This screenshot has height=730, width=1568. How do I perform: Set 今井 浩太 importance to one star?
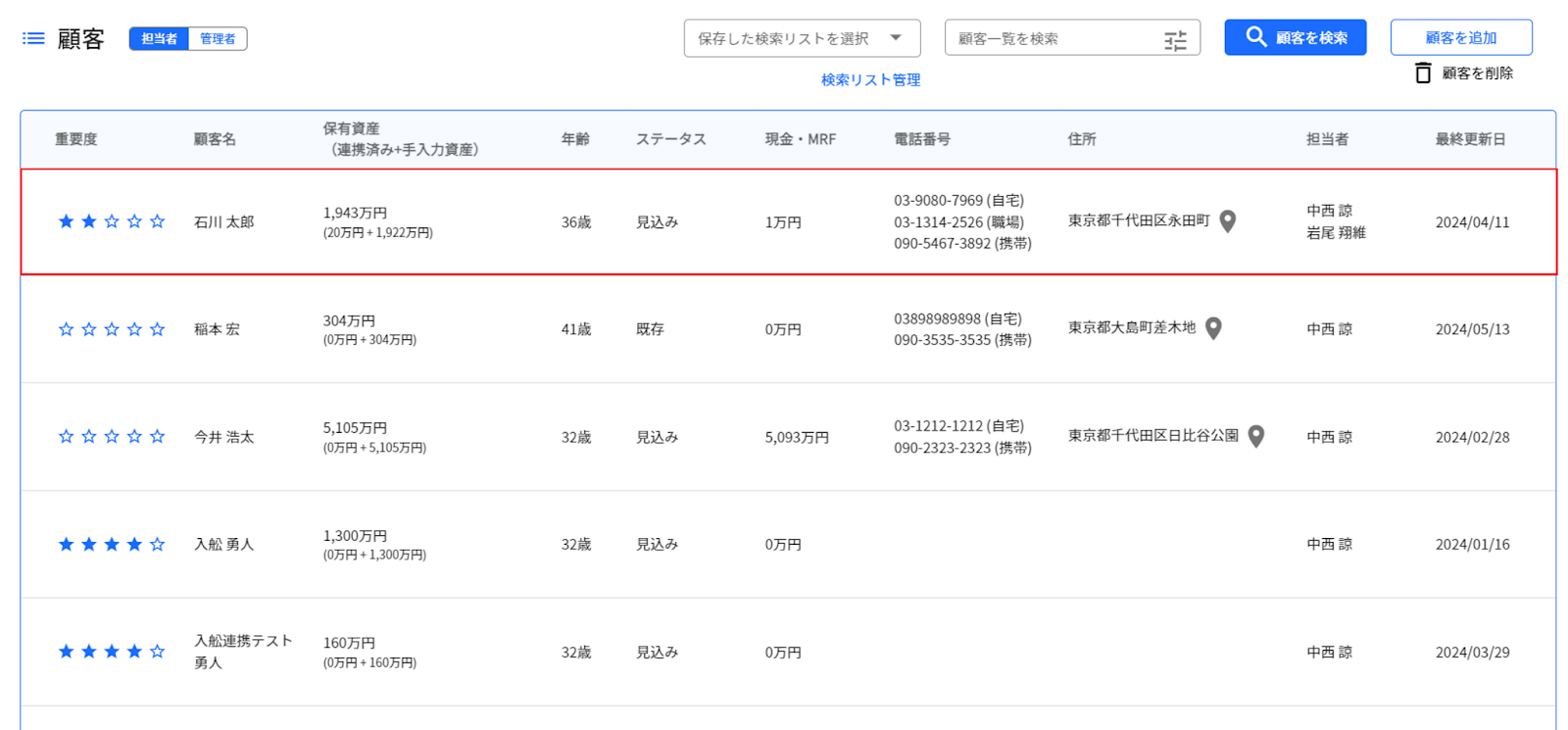tap(66, 436)
